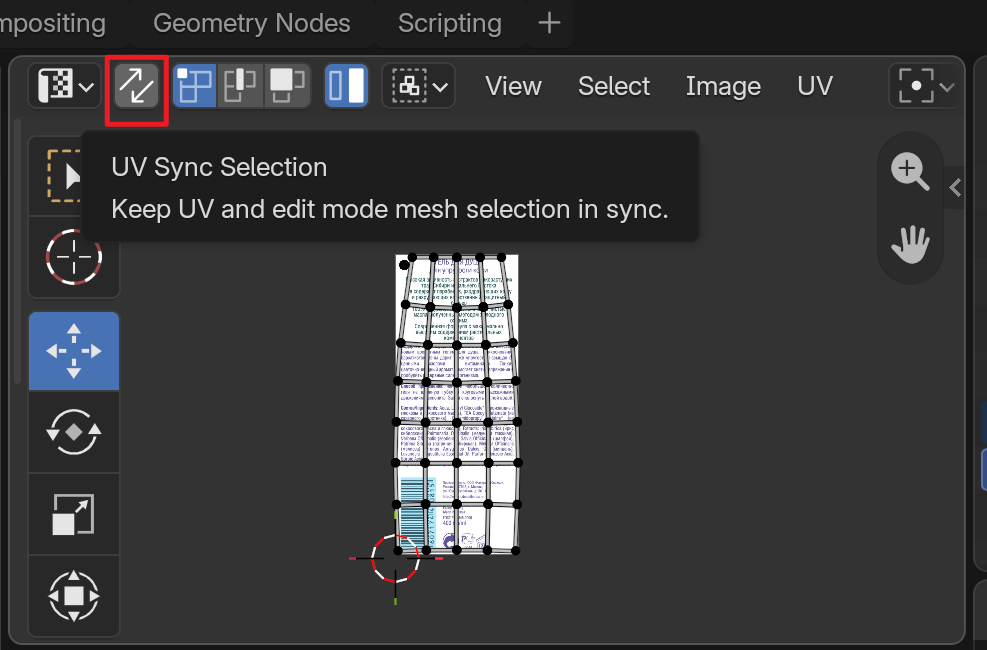The height and width of the screenshot is (650, 987).
Task: Toggle the UV Sync Selection button
Action: (137, 86)
